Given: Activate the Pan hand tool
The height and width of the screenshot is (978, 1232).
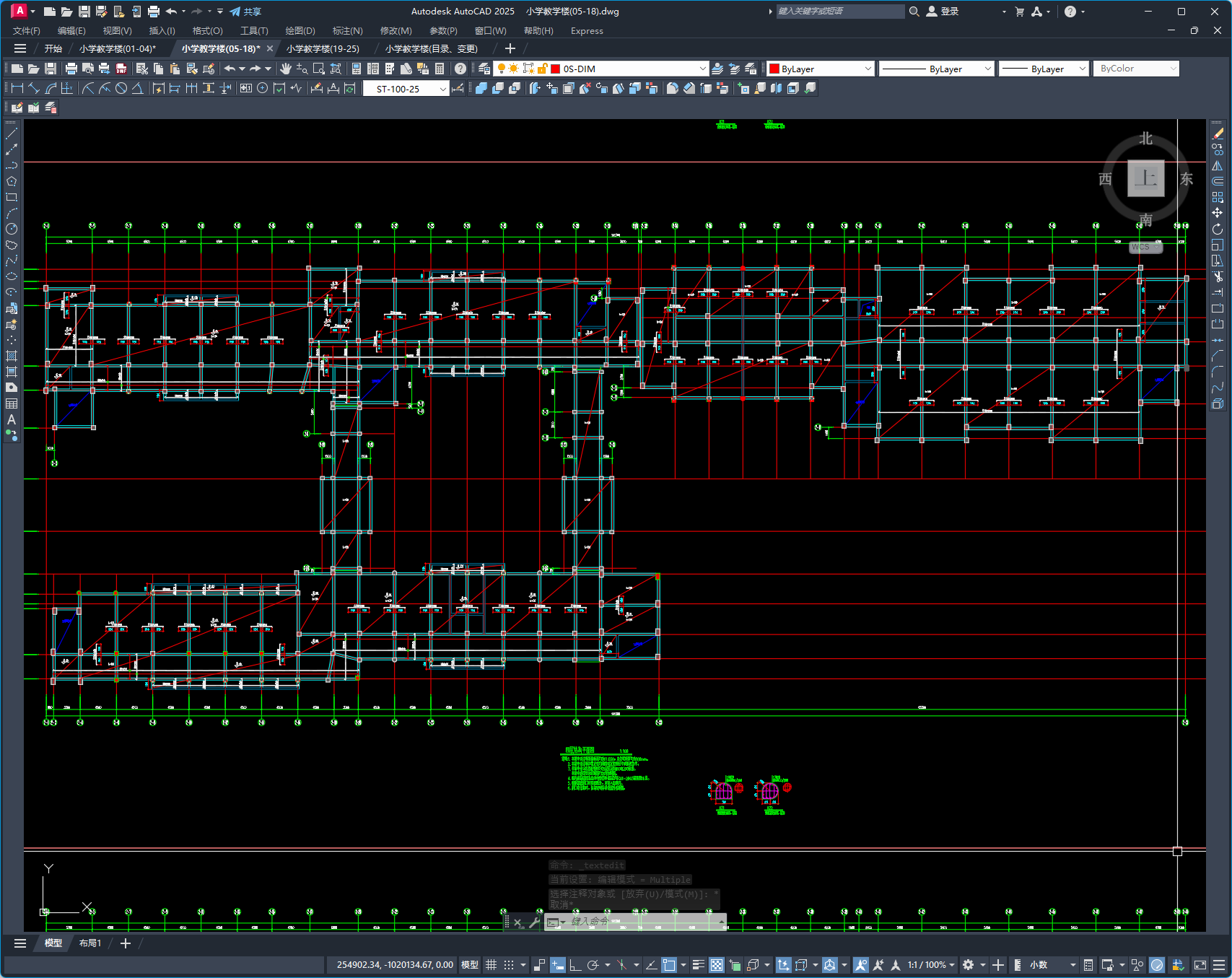Looking at the screenshot, I should (x=286, y=69).
